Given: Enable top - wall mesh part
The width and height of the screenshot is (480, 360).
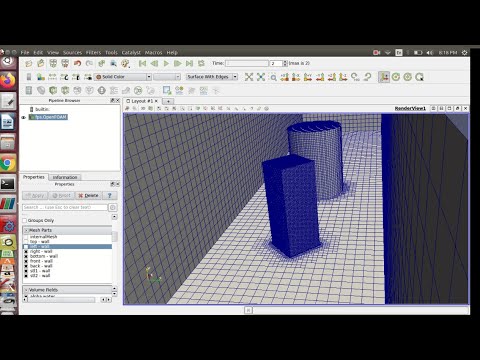Looking at the screenshot, I should [26, 242].
